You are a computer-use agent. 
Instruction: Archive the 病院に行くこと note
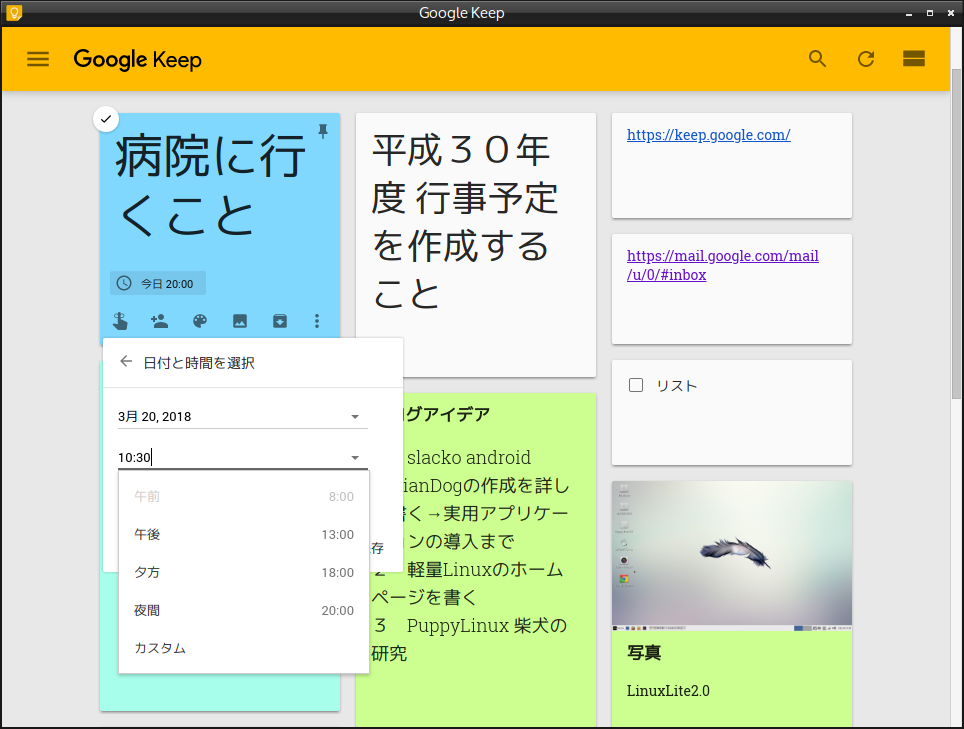pyautogui.click(x=279, y=321)
